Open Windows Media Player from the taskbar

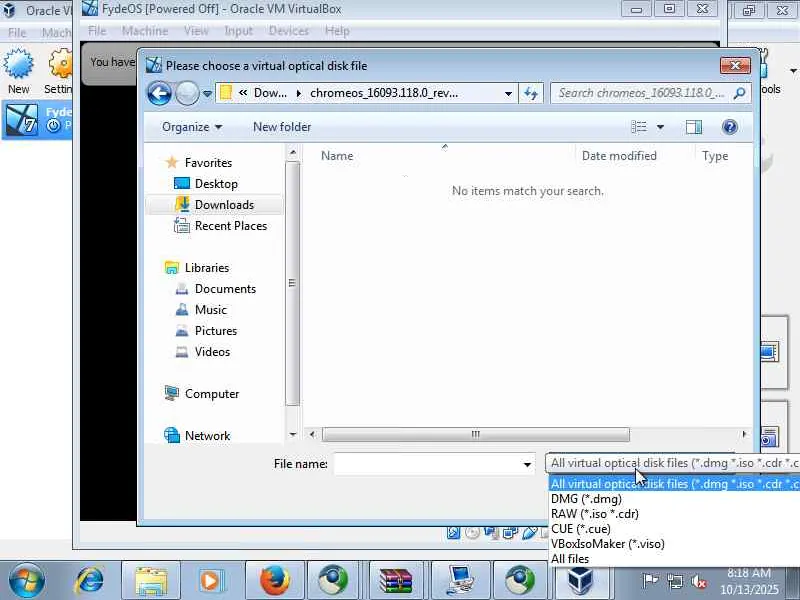pos(210,581)
